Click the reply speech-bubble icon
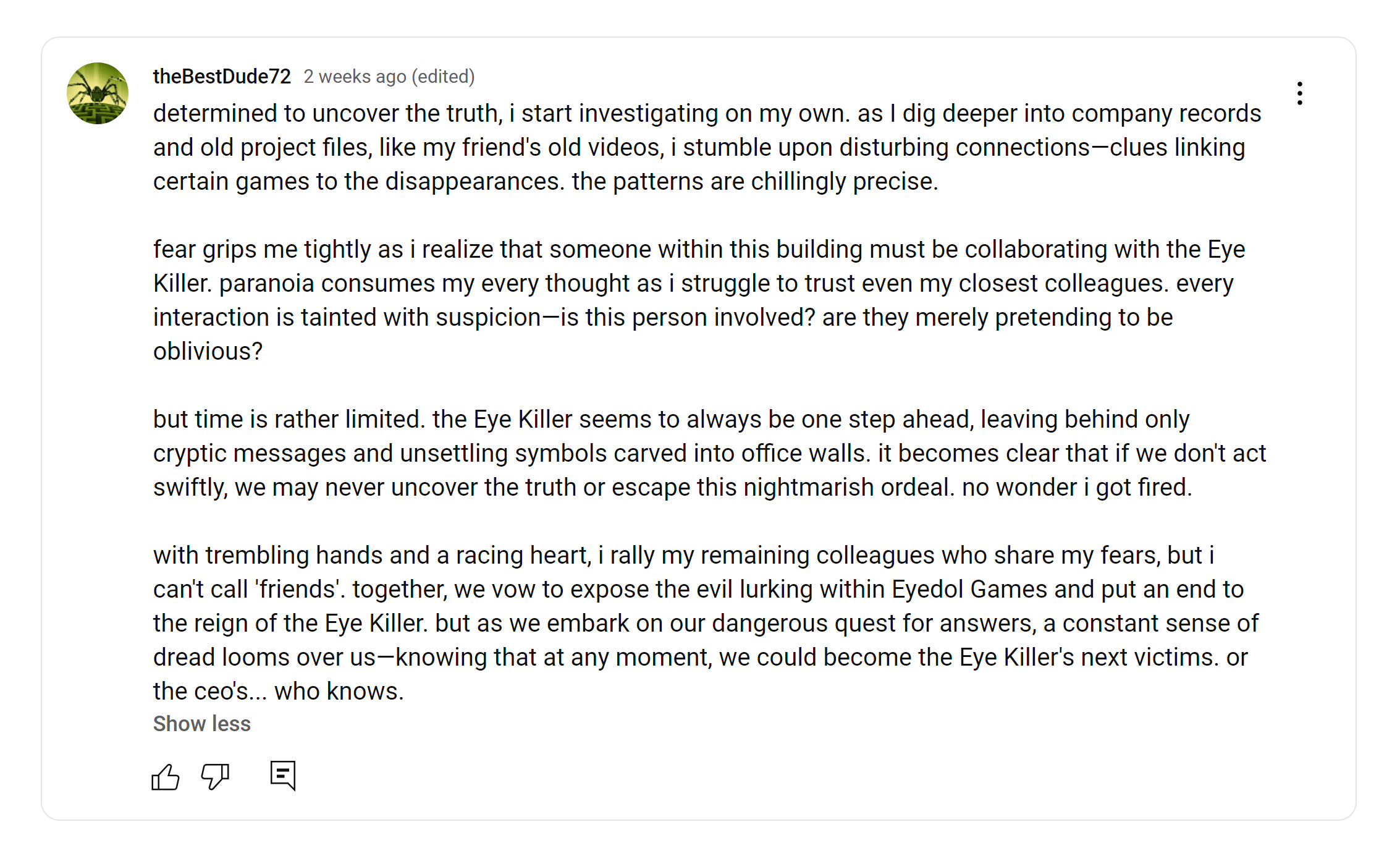The height and width of the screenshot is (856, 1400). (x=283, y=775)
